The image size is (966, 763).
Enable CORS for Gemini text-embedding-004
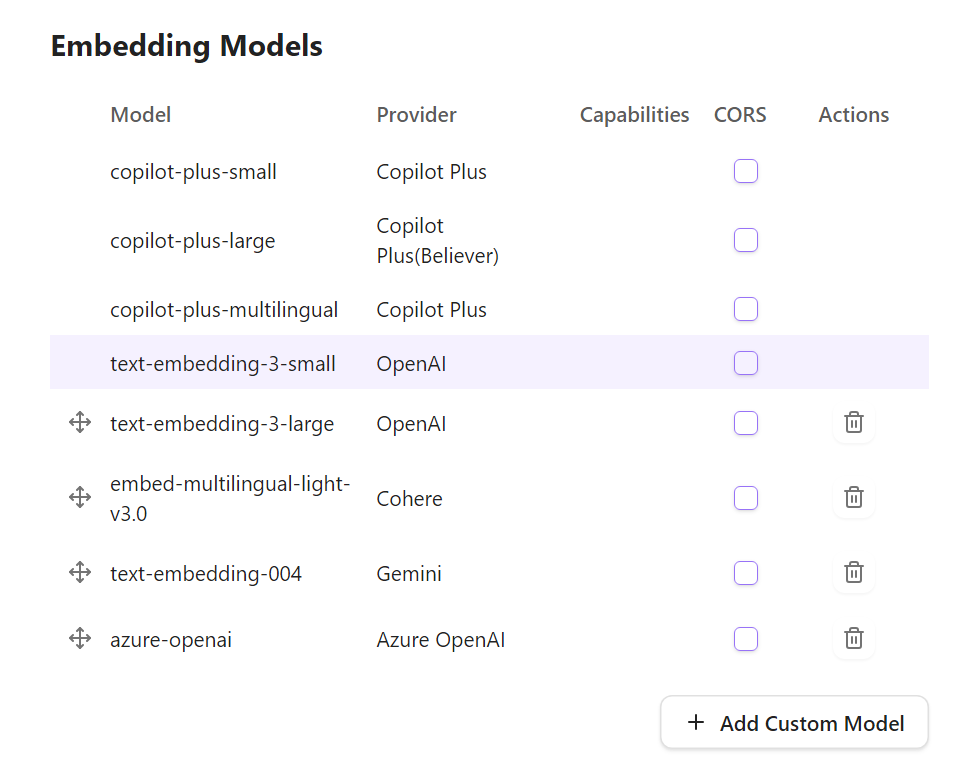point(746,572)
